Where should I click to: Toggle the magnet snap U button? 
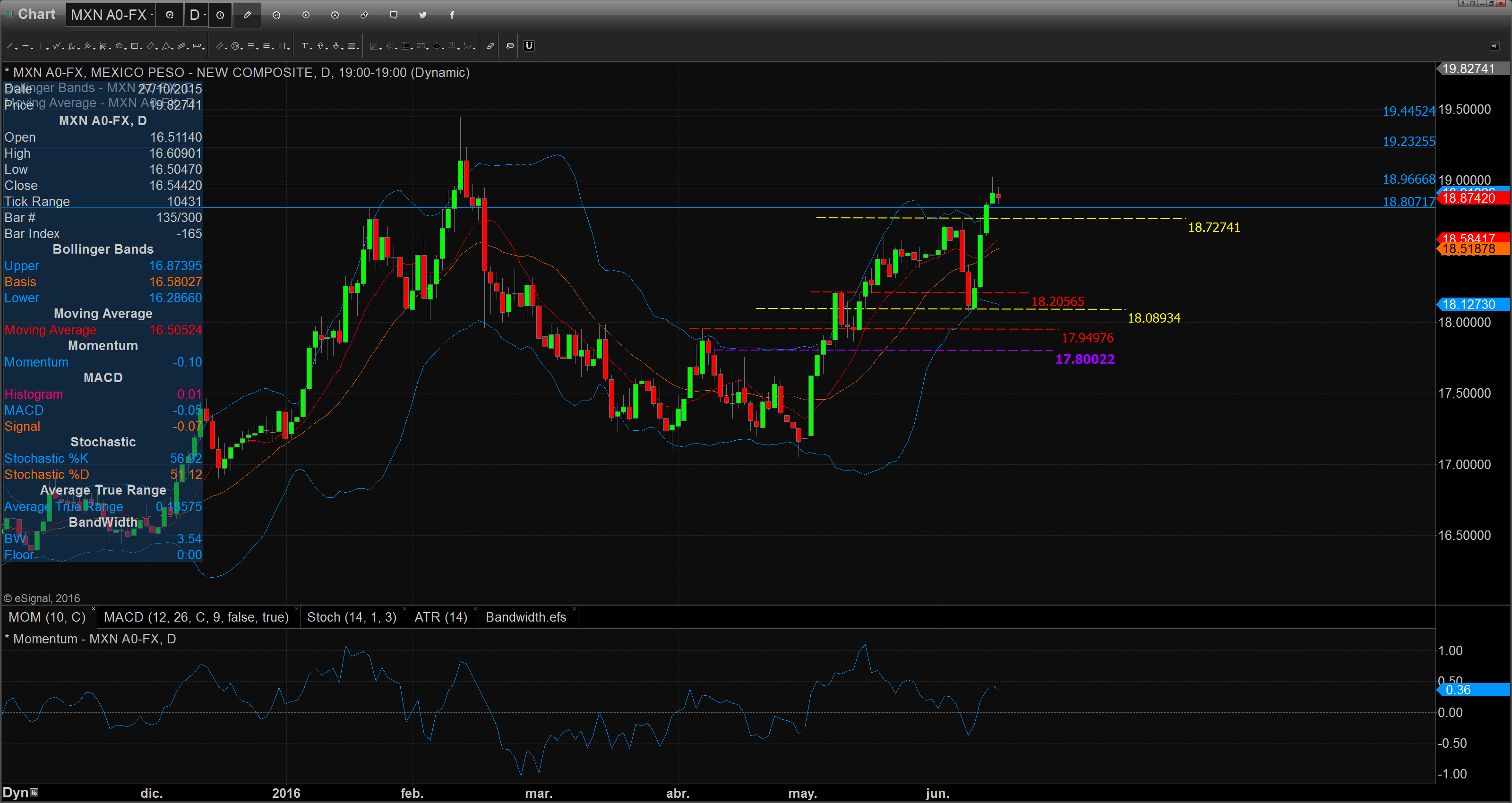[529, 46]
